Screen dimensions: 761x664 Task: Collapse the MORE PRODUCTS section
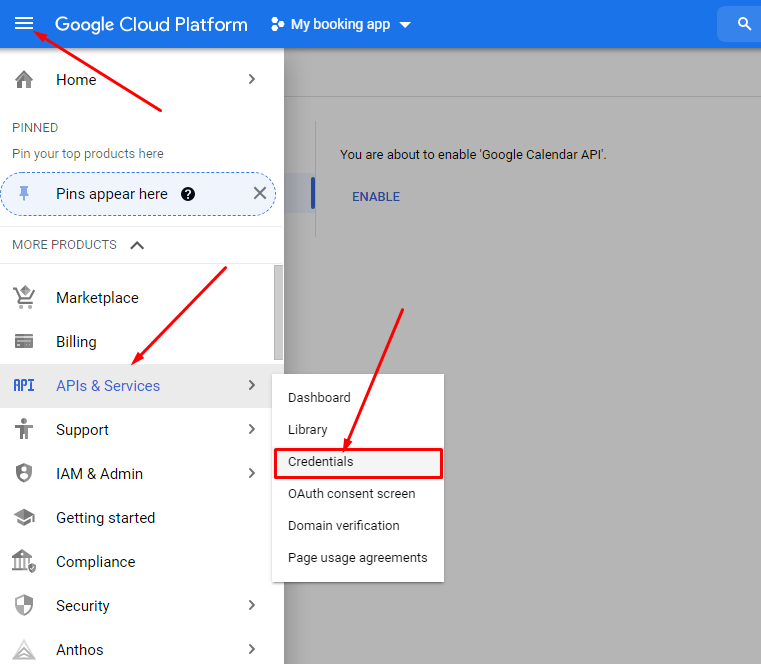[137, 245]
